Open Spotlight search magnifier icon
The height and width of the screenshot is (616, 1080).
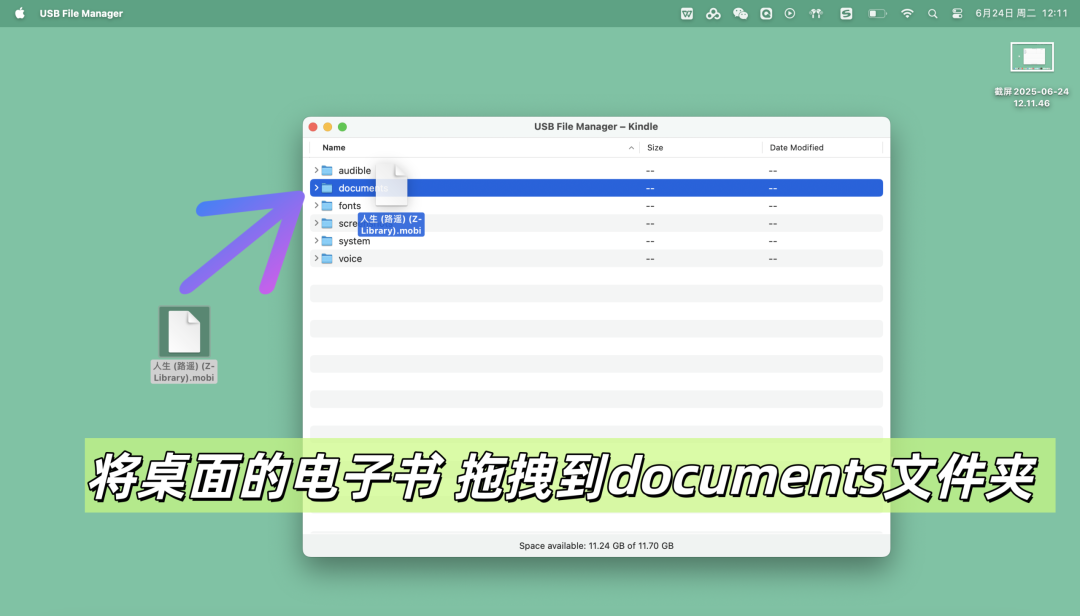[932, 13]
